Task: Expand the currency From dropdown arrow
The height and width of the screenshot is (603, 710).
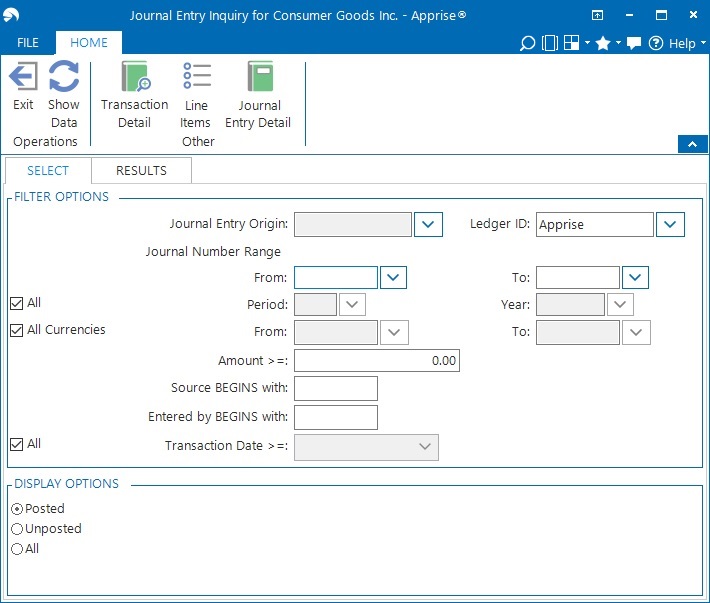Action: click(x=394, y=332)
